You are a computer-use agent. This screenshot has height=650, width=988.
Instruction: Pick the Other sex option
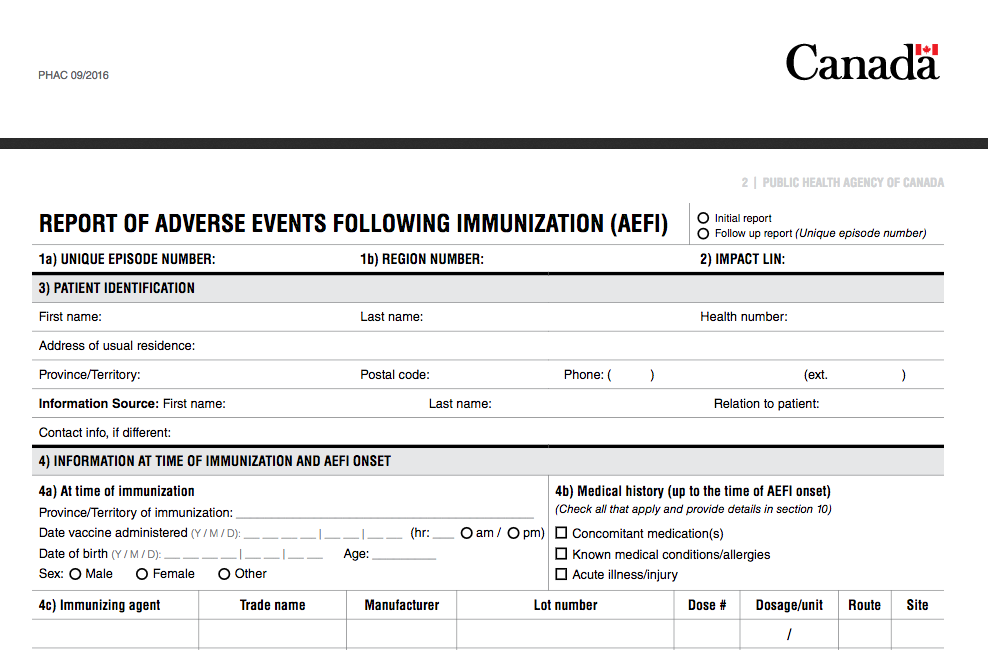tap(224, 574)
